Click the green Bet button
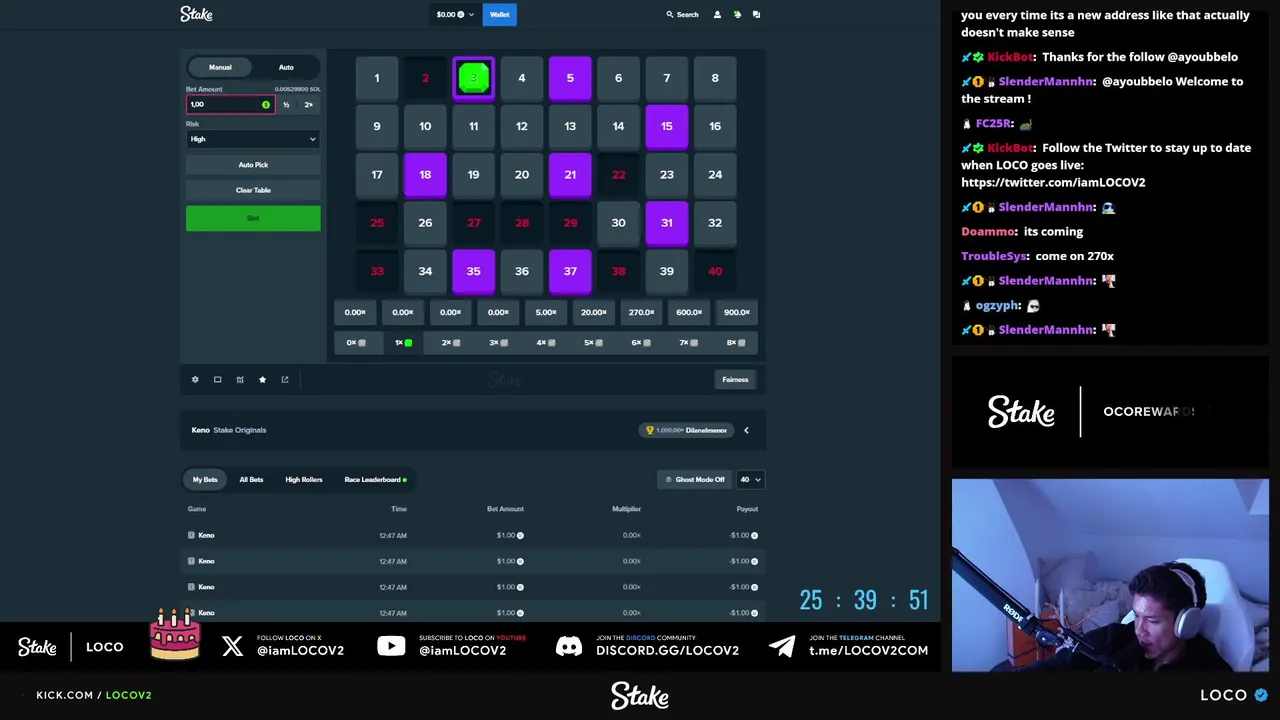Image resolution: width=1280 pixels, height=720 pixels. tap(253, 218)
